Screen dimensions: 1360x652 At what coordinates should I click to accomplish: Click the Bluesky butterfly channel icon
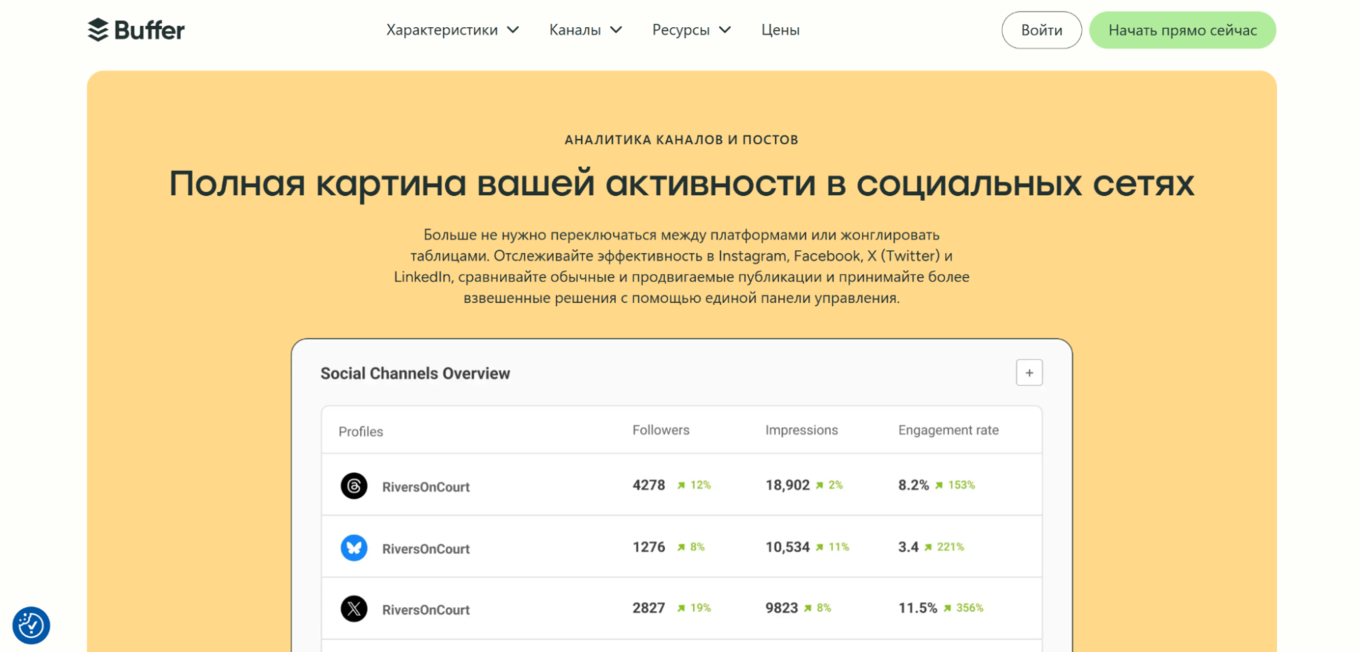point(354,548)
